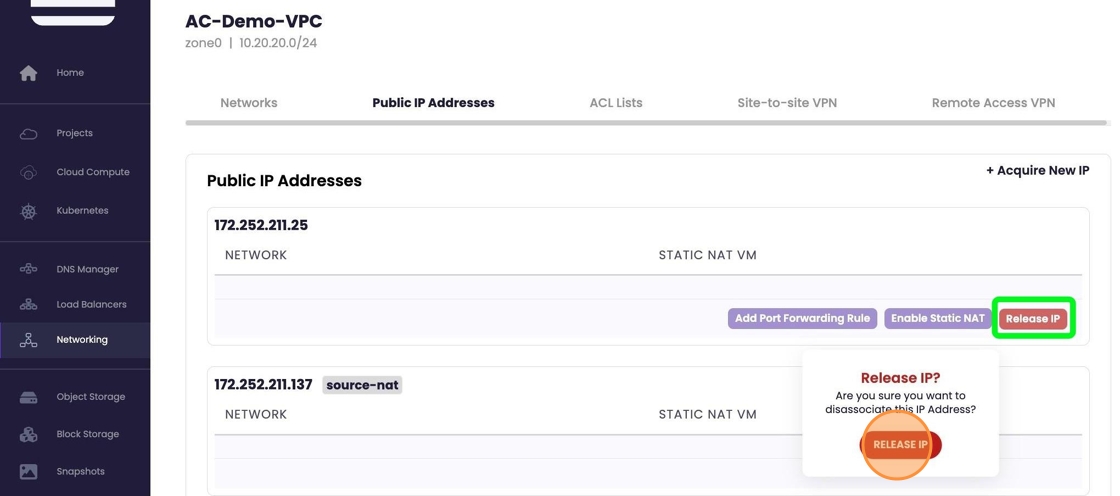The image size is (1120, 496).
Task: Switch to the Networks tab
Action: [x=249, y=103]
